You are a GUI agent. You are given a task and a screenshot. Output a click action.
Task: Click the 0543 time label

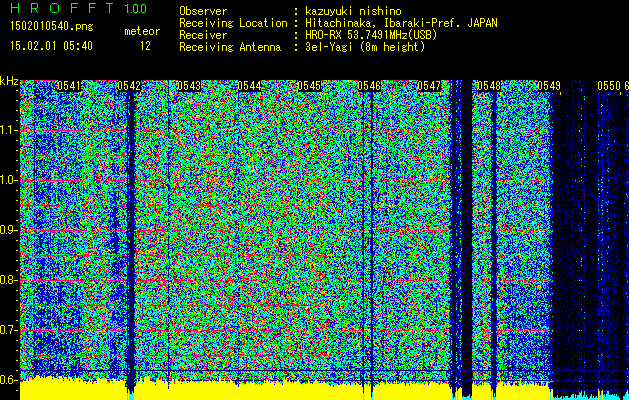[190, 87]
